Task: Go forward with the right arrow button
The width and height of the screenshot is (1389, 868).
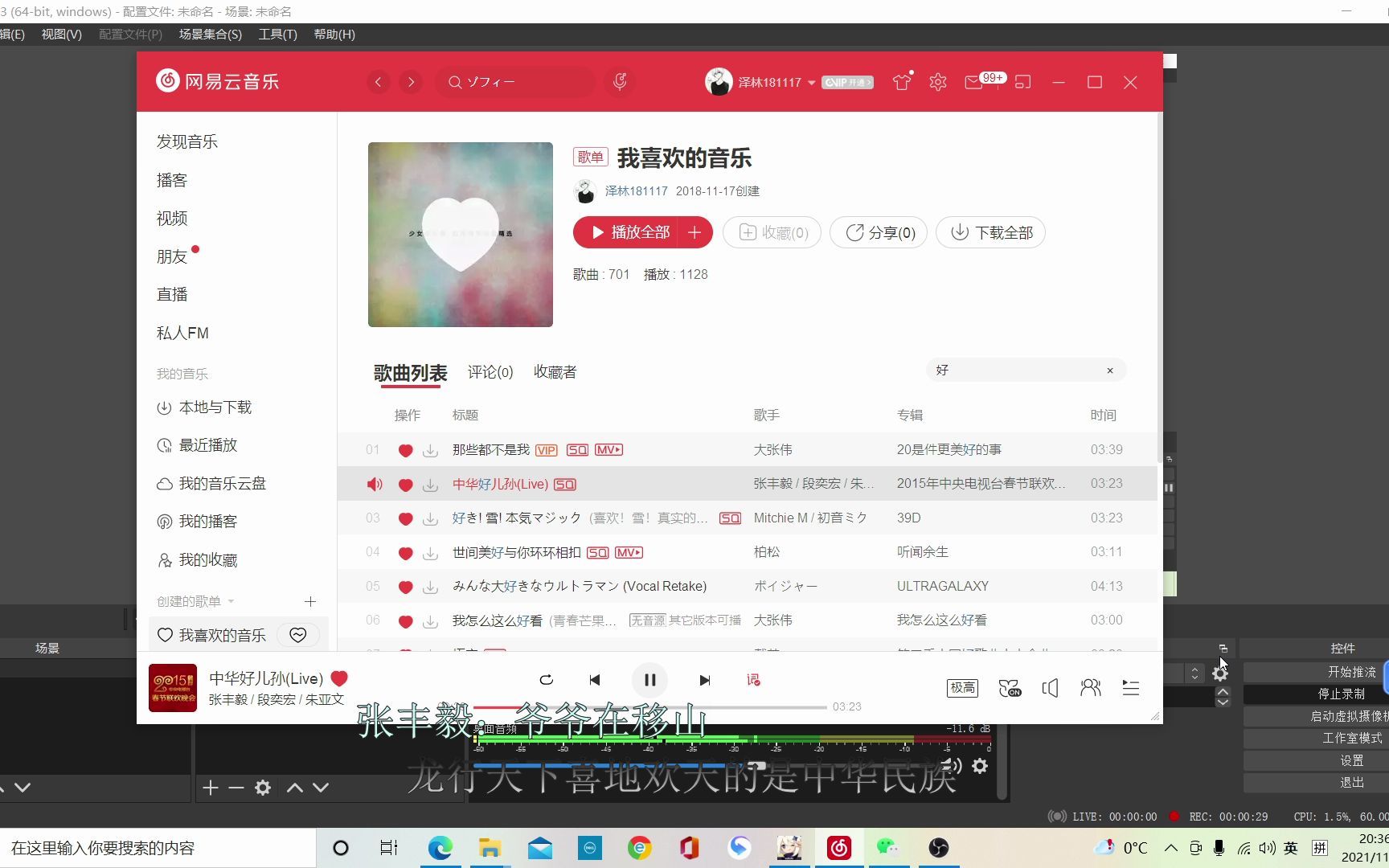Action: coord(411,82)
